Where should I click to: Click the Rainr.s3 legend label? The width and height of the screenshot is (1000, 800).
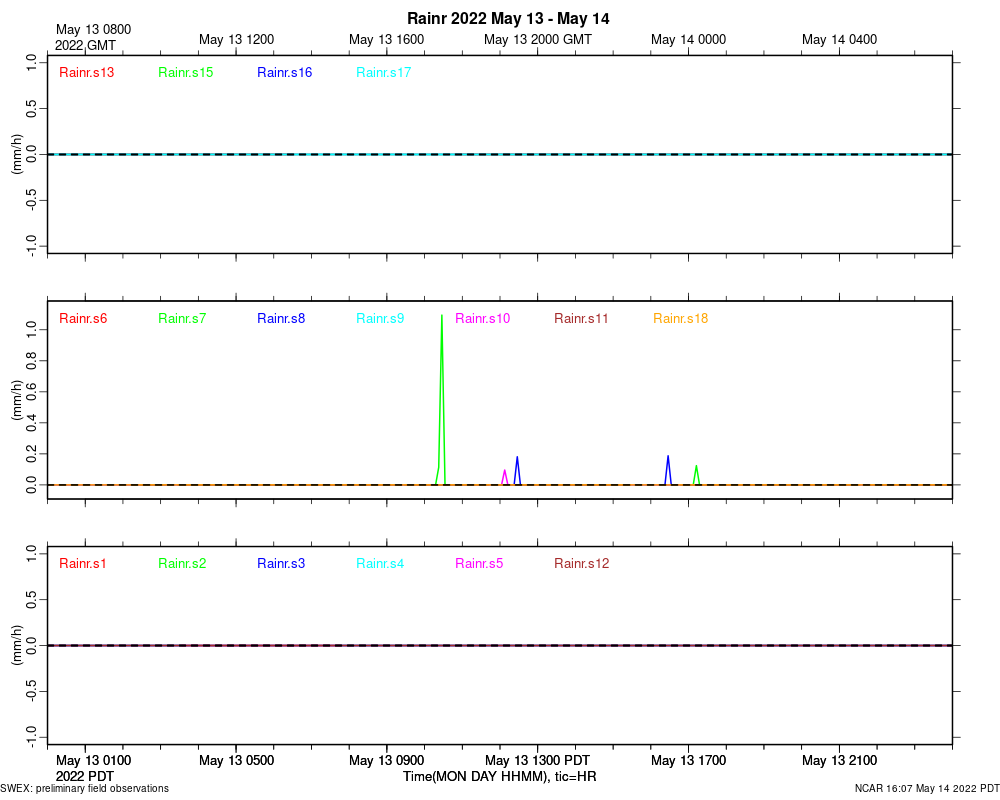(281, 563)
